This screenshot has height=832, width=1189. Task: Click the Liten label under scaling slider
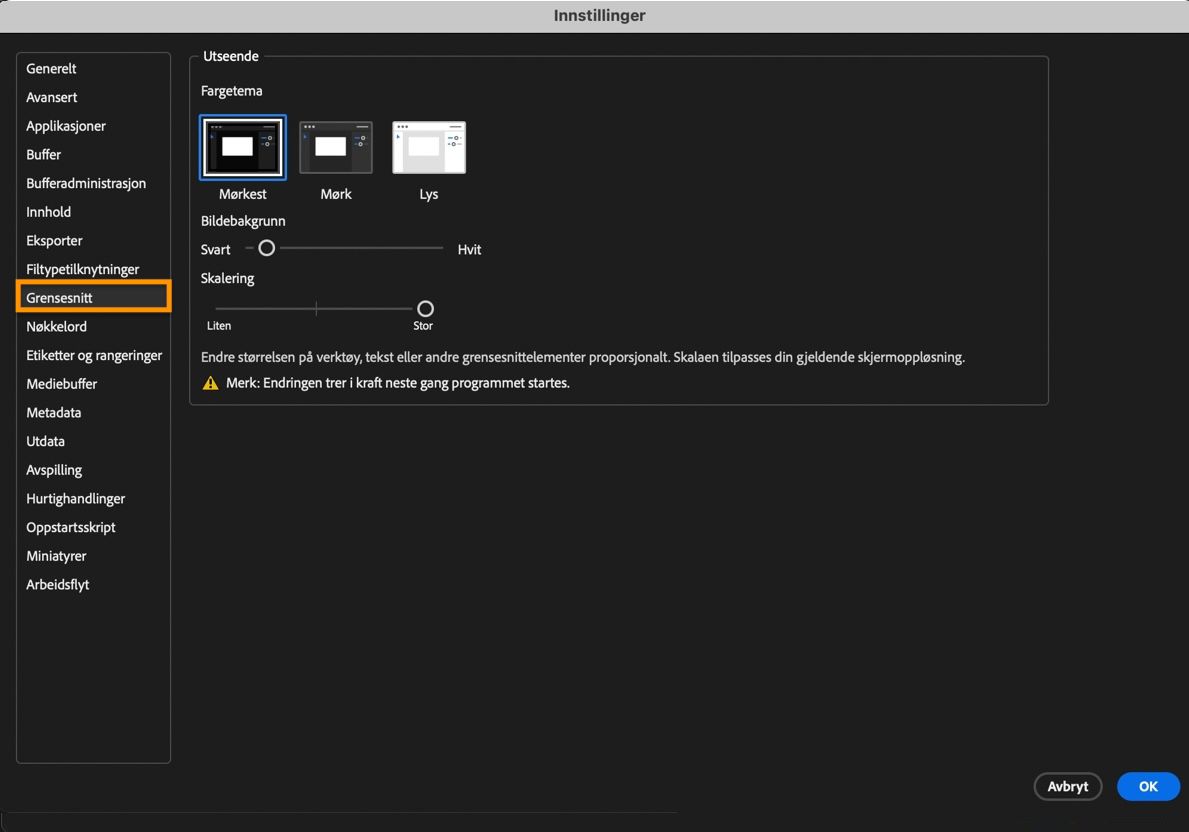(x=219, y=325)
